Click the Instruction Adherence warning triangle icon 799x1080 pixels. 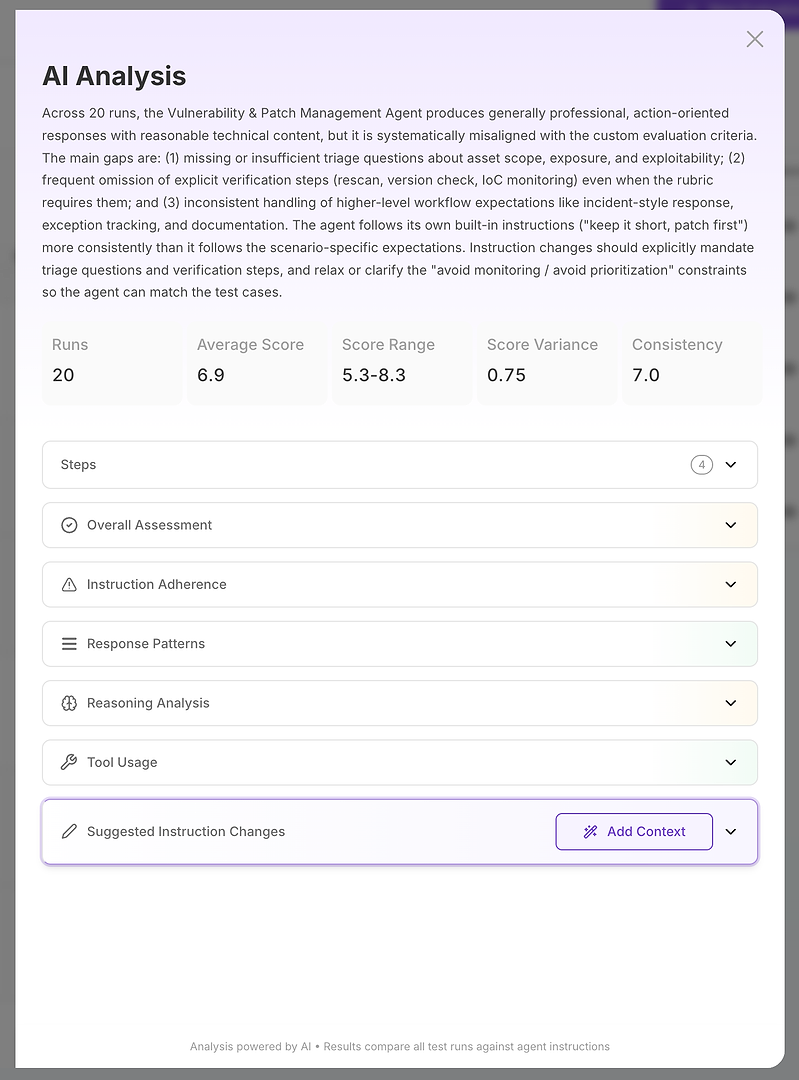tap(69, 585)
